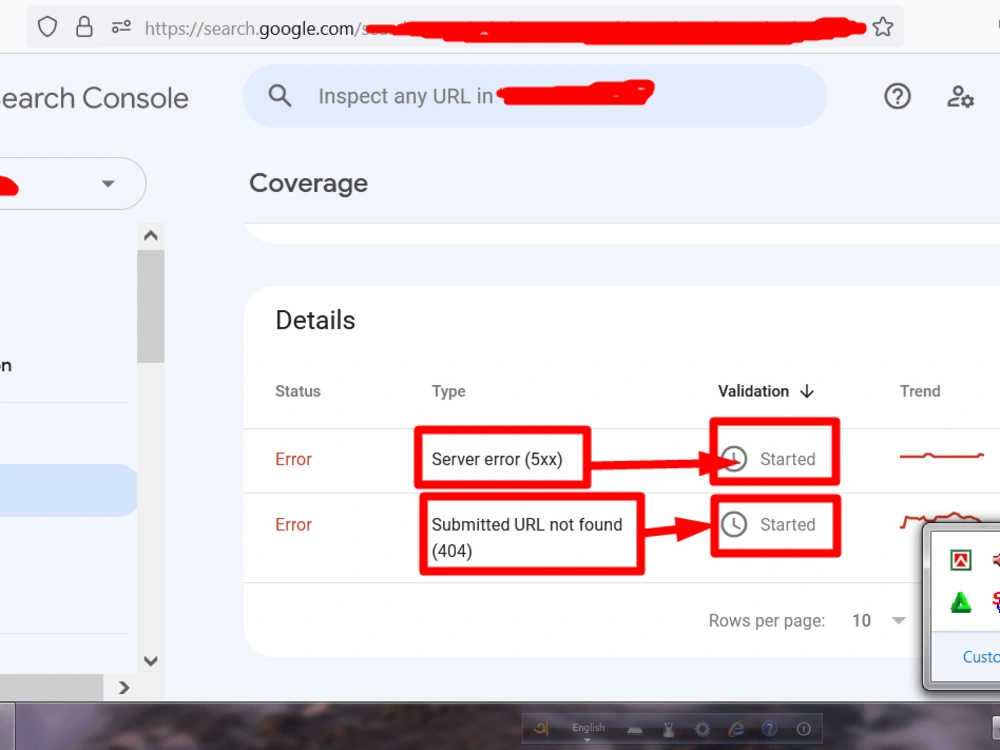
Task: Open gear settings on bottom toolbar
Action: coord(702,729)
